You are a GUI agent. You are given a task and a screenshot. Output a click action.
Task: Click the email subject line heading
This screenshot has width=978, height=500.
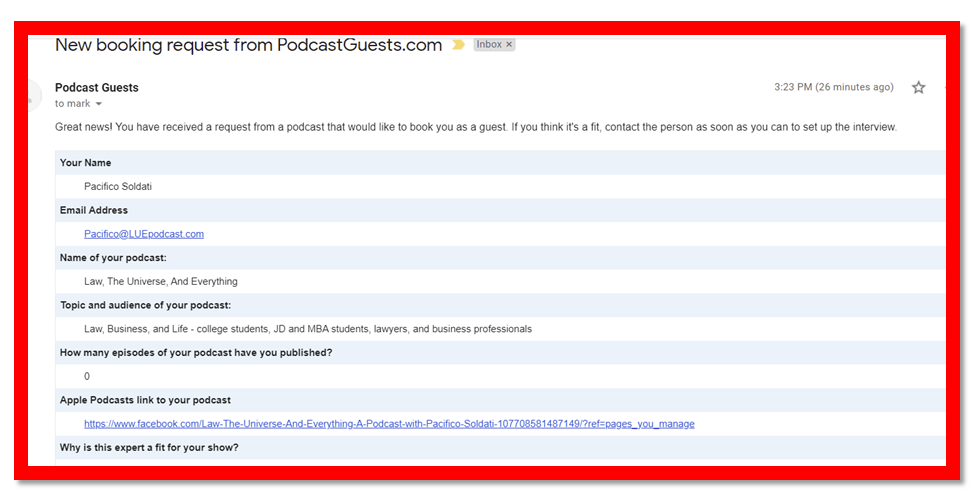click(248, 45)
